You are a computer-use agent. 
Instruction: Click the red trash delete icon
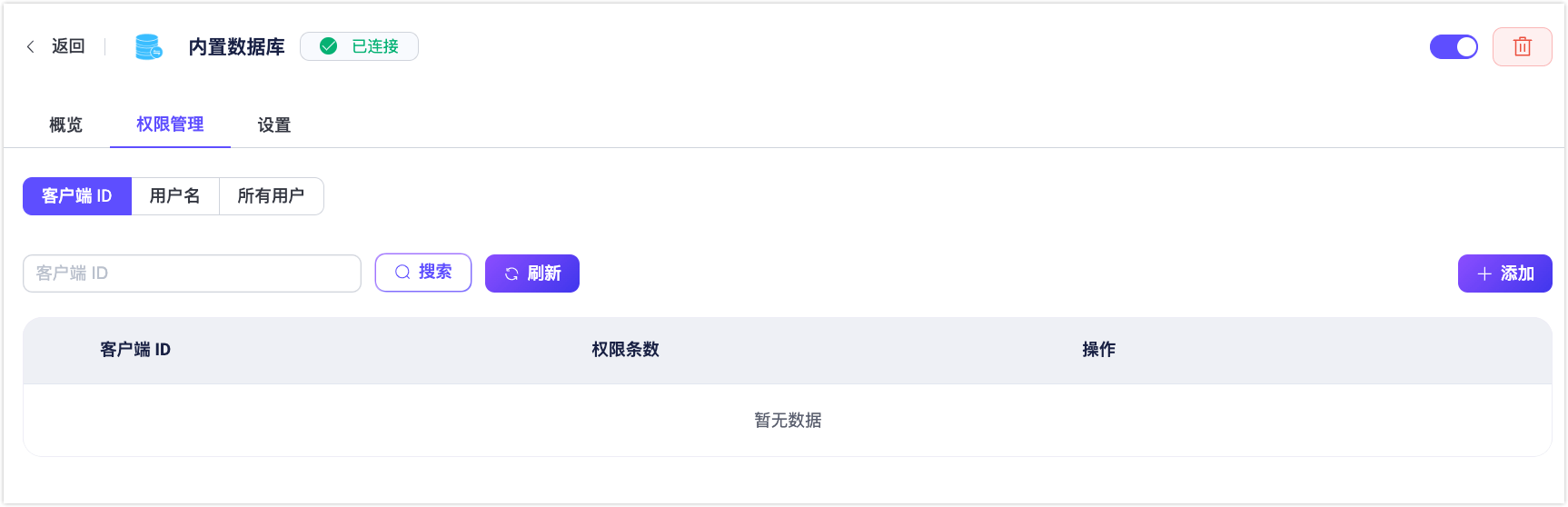click(1523, 46)
